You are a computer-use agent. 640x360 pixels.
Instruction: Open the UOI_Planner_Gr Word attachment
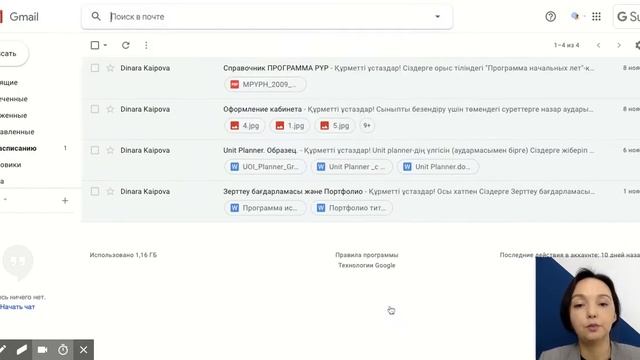[265, 167]
